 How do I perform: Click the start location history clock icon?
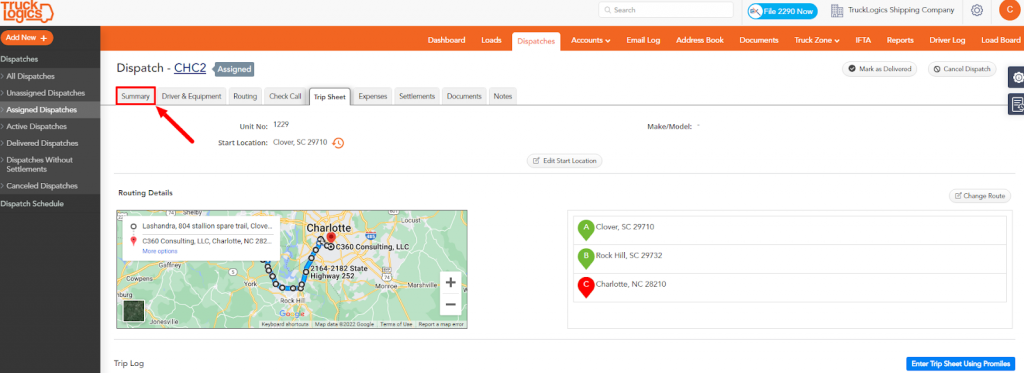point(338,143)
